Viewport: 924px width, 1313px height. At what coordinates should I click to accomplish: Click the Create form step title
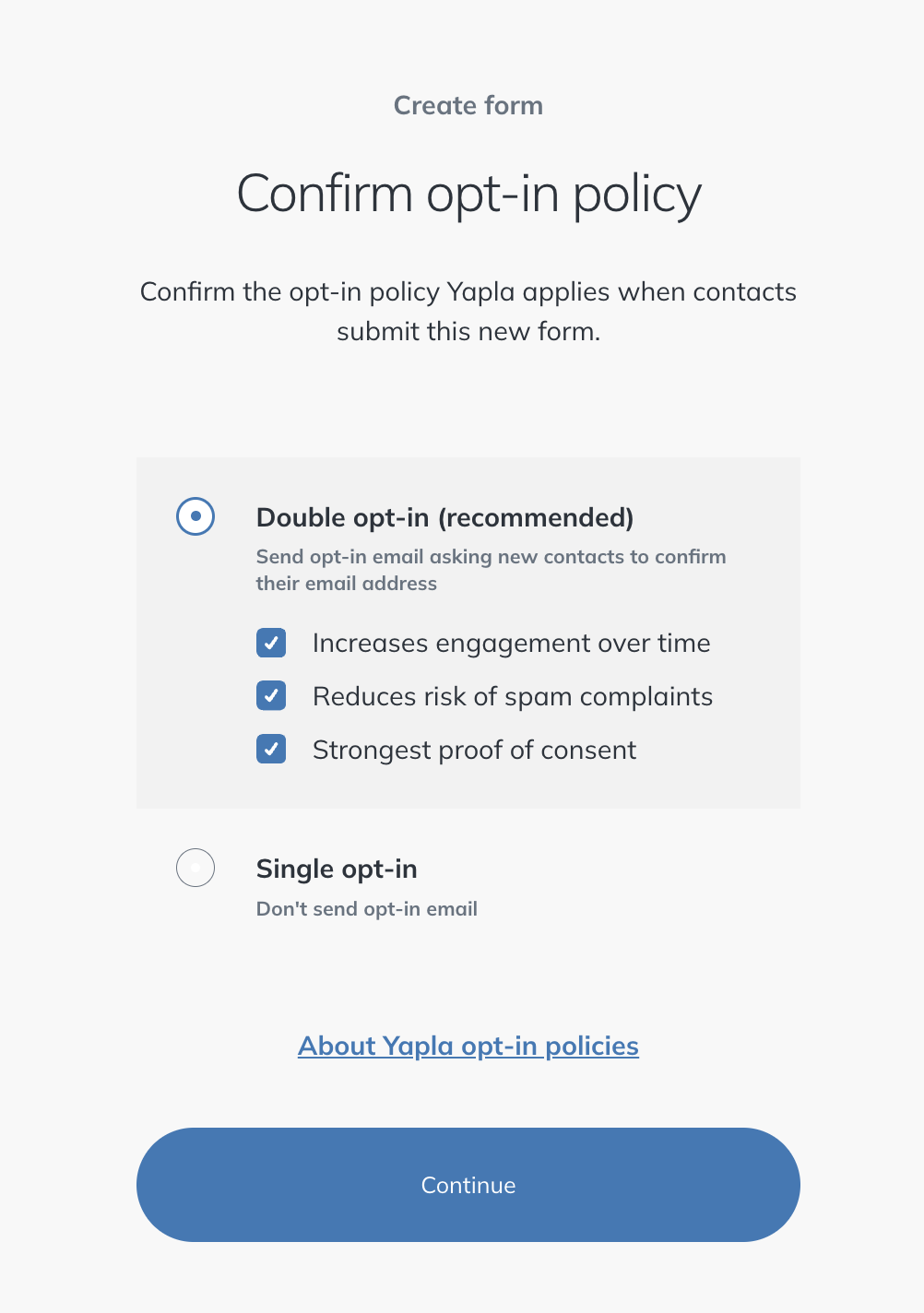(468, 106)
